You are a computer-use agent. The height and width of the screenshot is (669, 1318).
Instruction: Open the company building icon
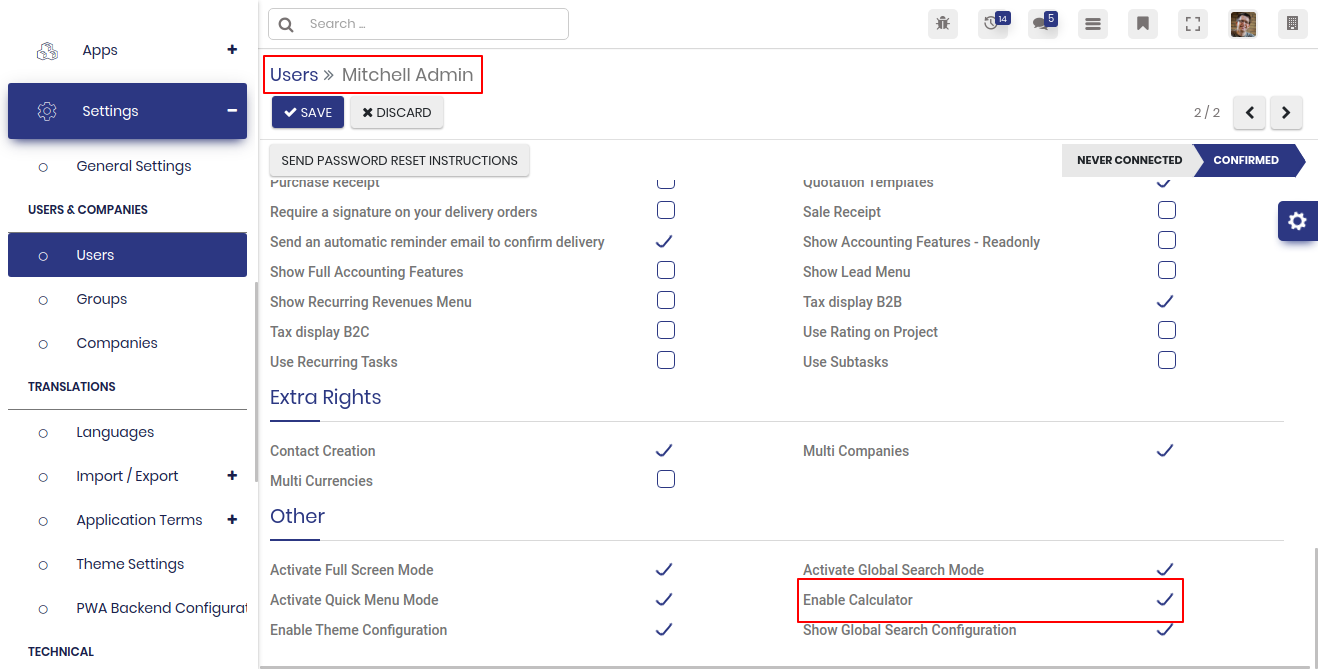[x=1293, y=24]
